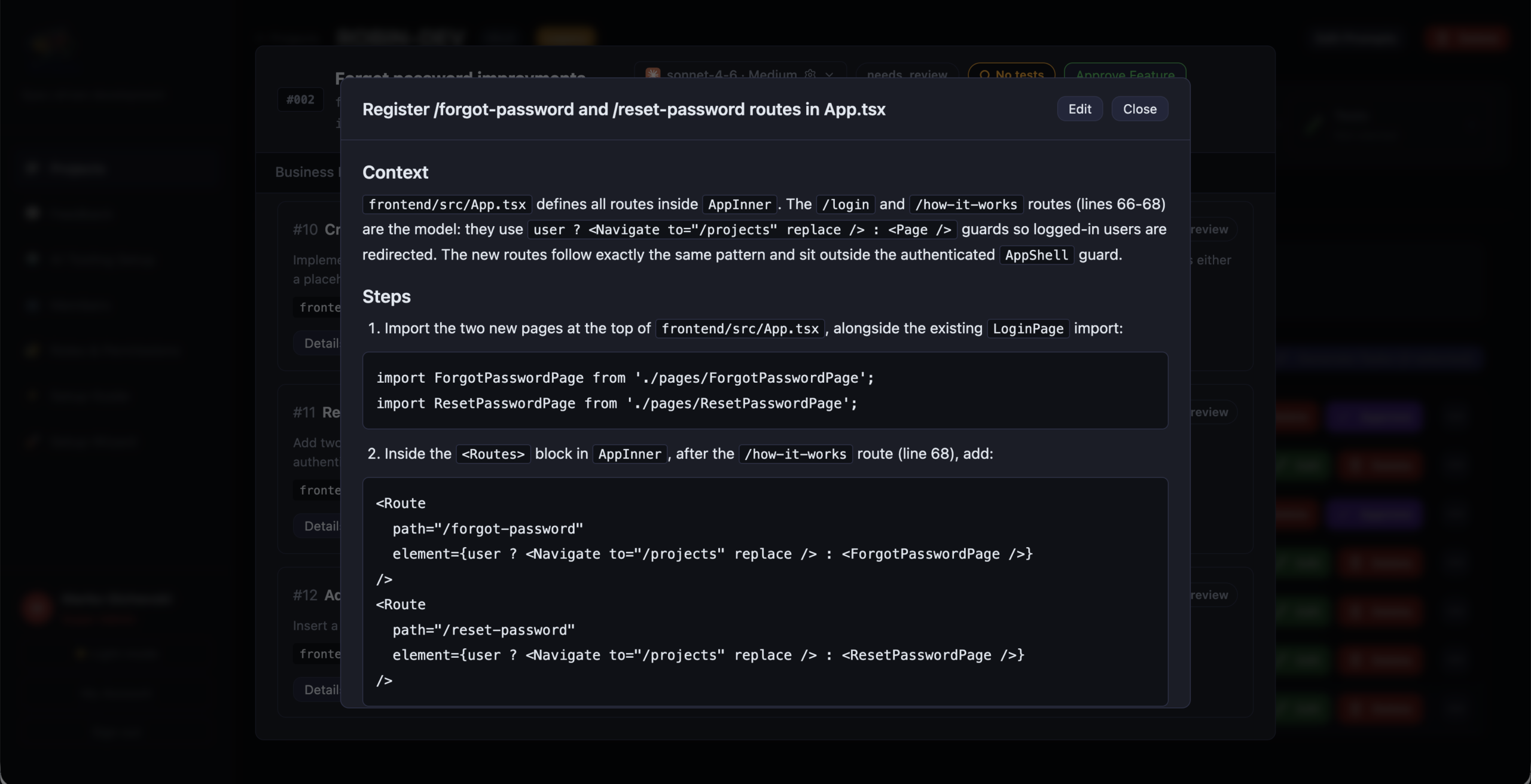1531x784 pixels.
Task: Click frontend/src/App.tsx code chip in step 1
Action: click(740, 329)
